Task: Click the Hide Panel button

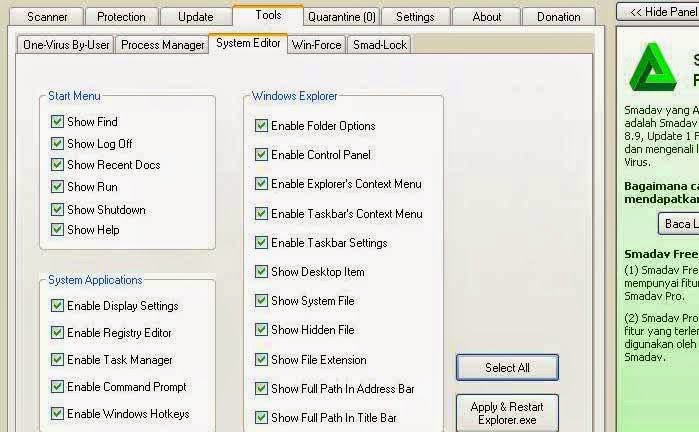Action: coord(660,12)
